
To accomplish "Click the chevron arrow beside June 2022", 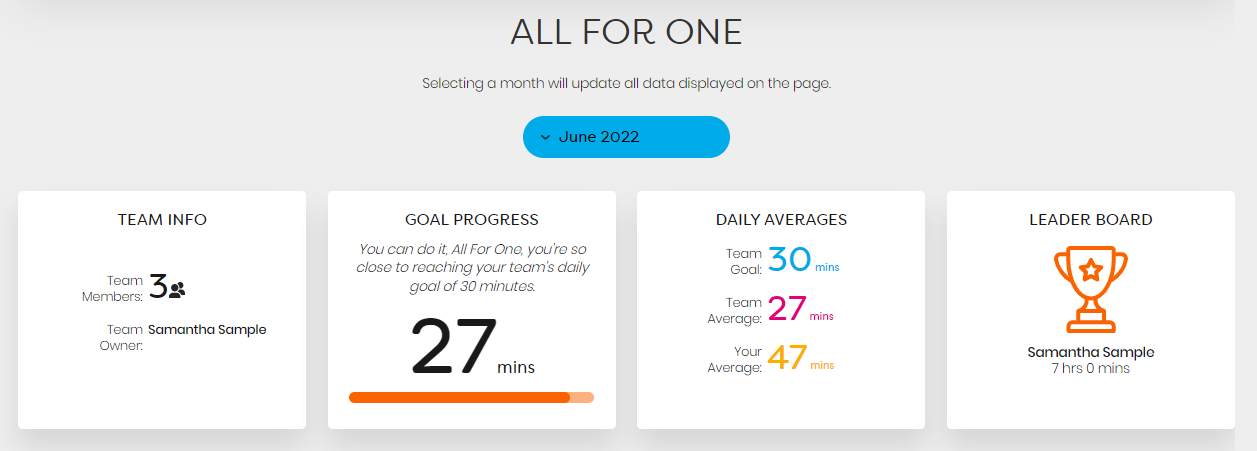I will [545, 137].
